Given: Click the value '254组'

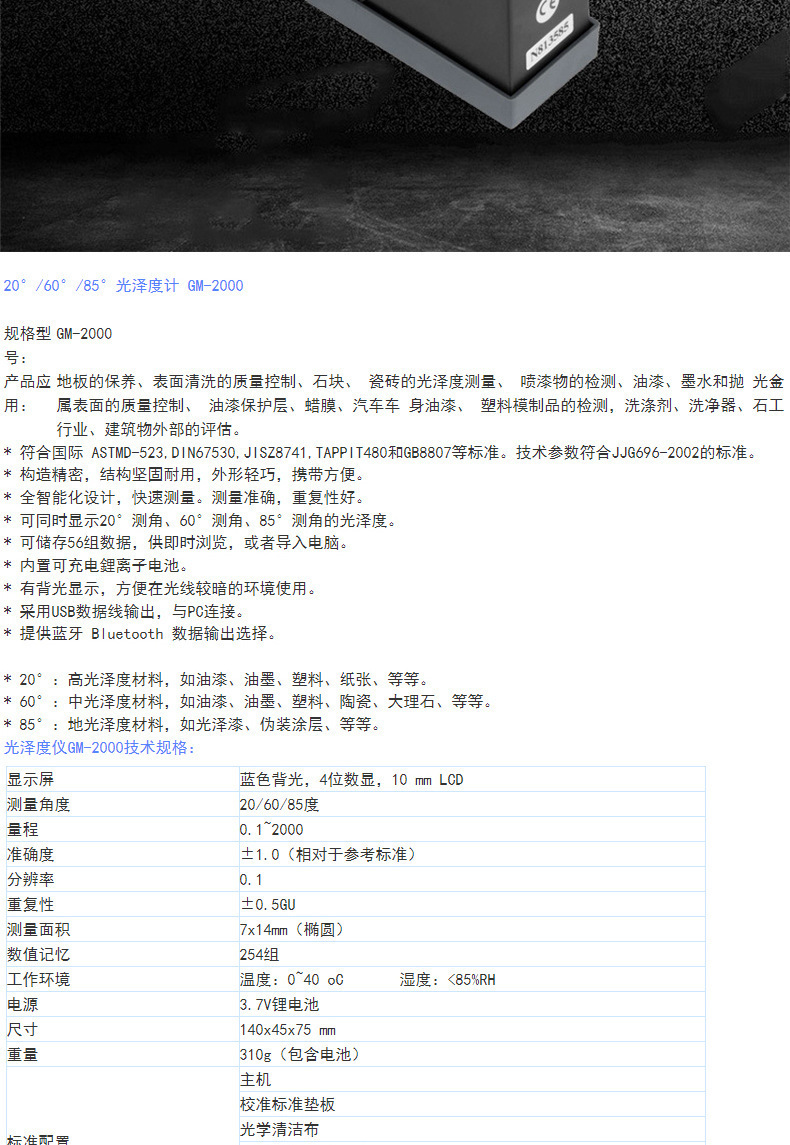Looking at the screenshot, I should [x=472, y=954].
